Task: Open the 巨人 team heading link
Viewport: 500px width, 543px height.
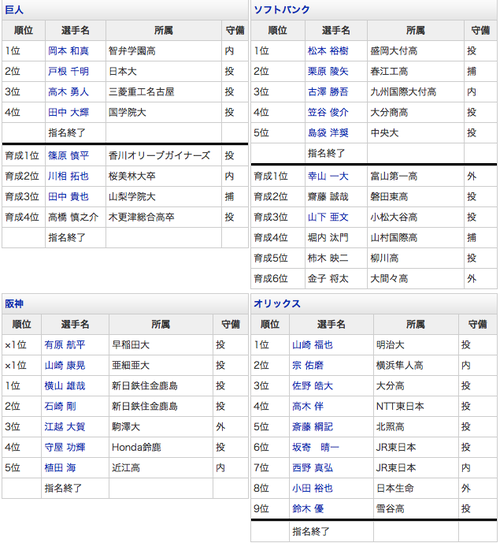Action: [x=14, y=10]
